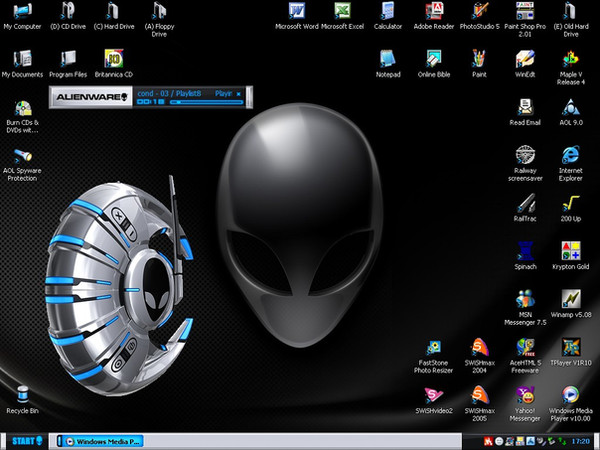Click the taskbar clock showing 17:20

(580, 440)
